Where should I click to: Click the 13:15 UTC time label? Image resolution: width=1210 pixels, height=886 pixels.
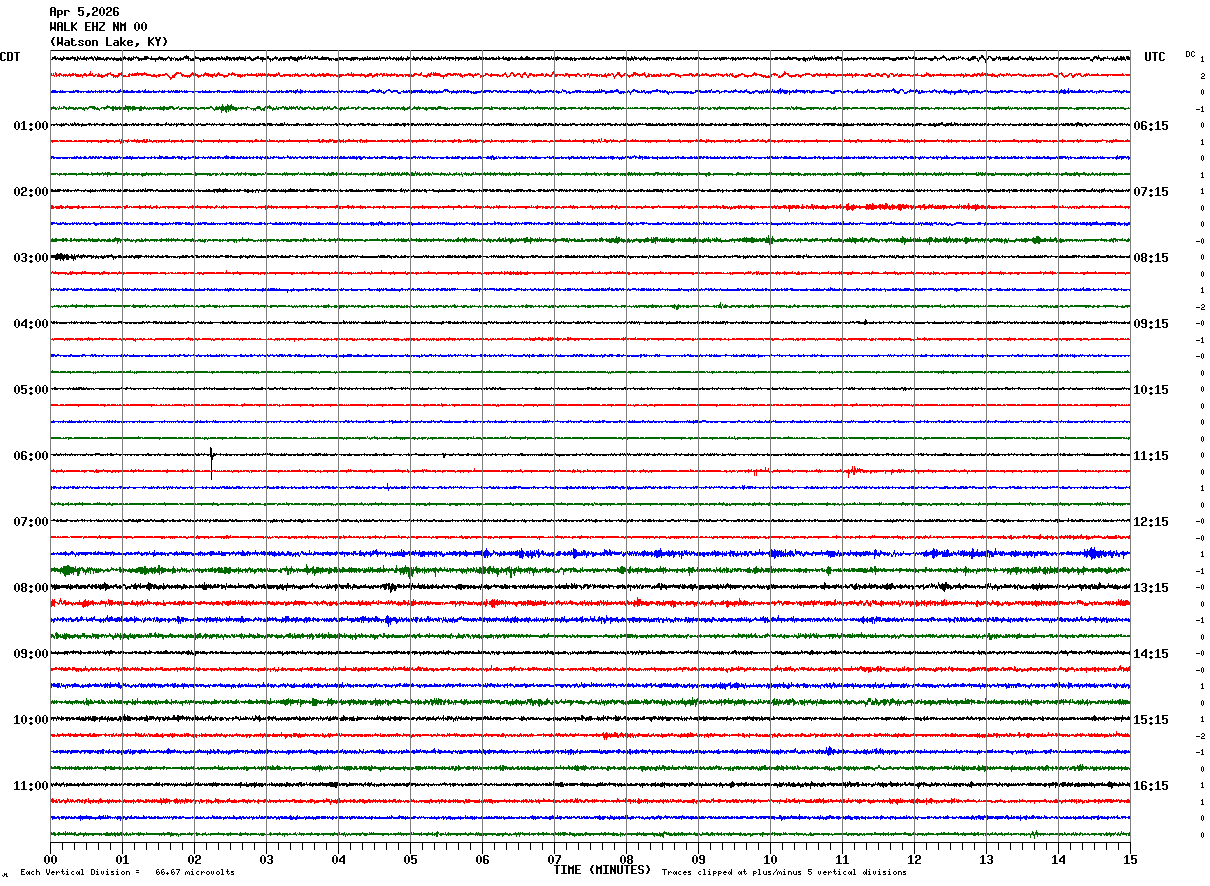(1151, 588)
